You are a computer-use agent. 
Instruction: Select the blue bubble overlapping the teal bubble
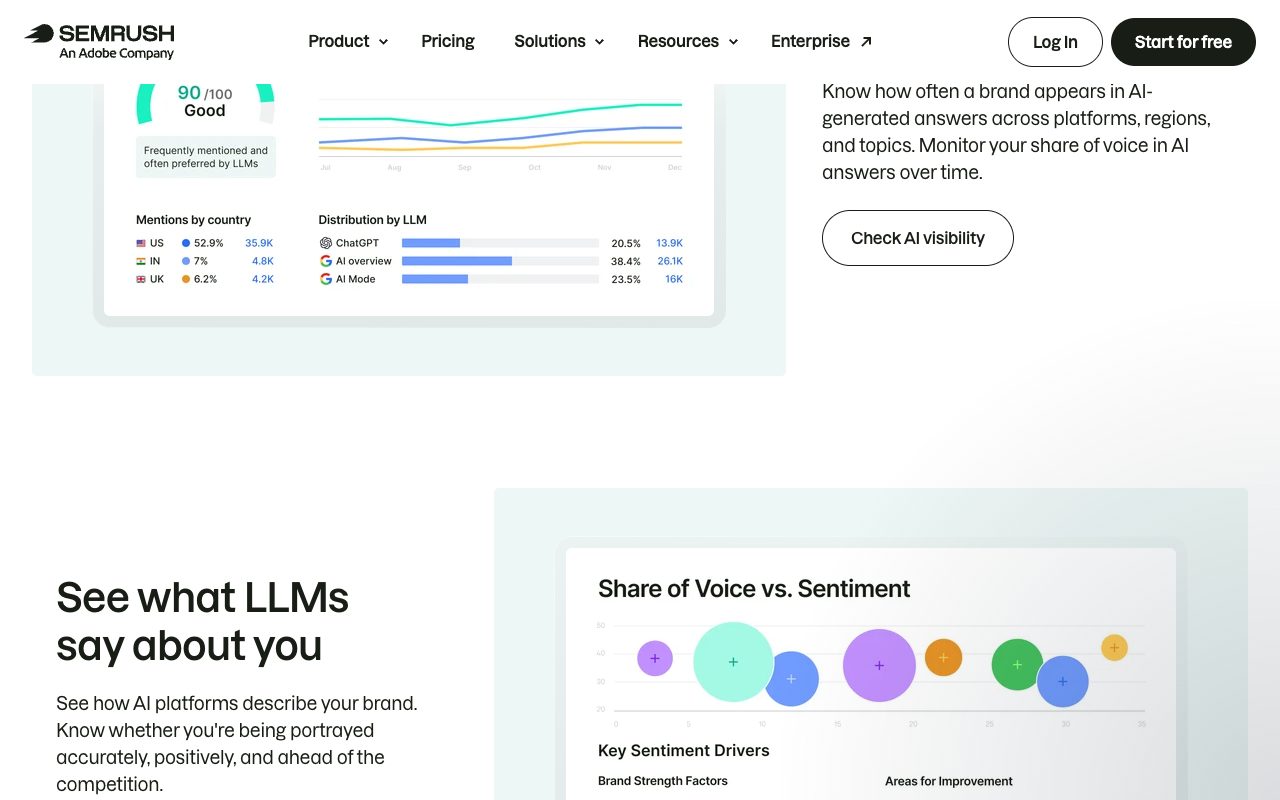[x=791, y=679]
